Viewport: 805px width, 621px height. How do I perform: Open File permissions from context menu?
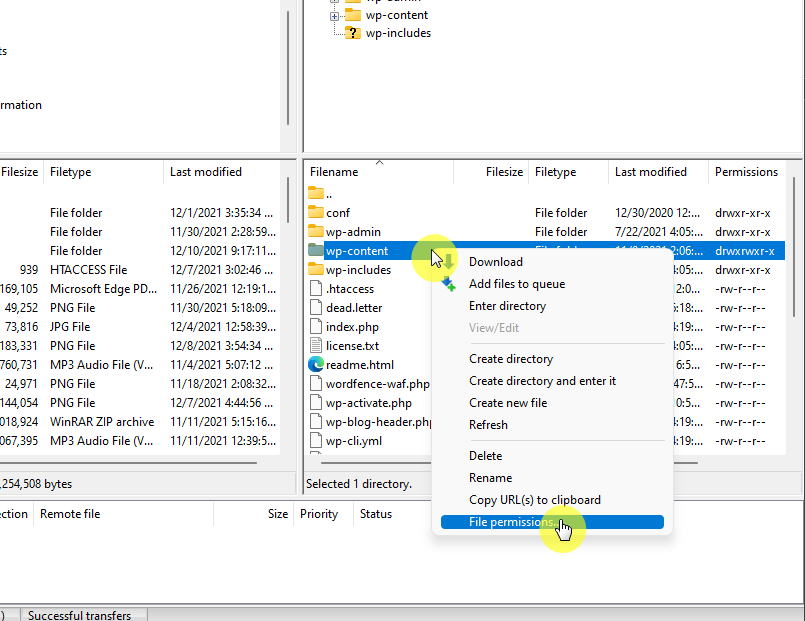552,522
